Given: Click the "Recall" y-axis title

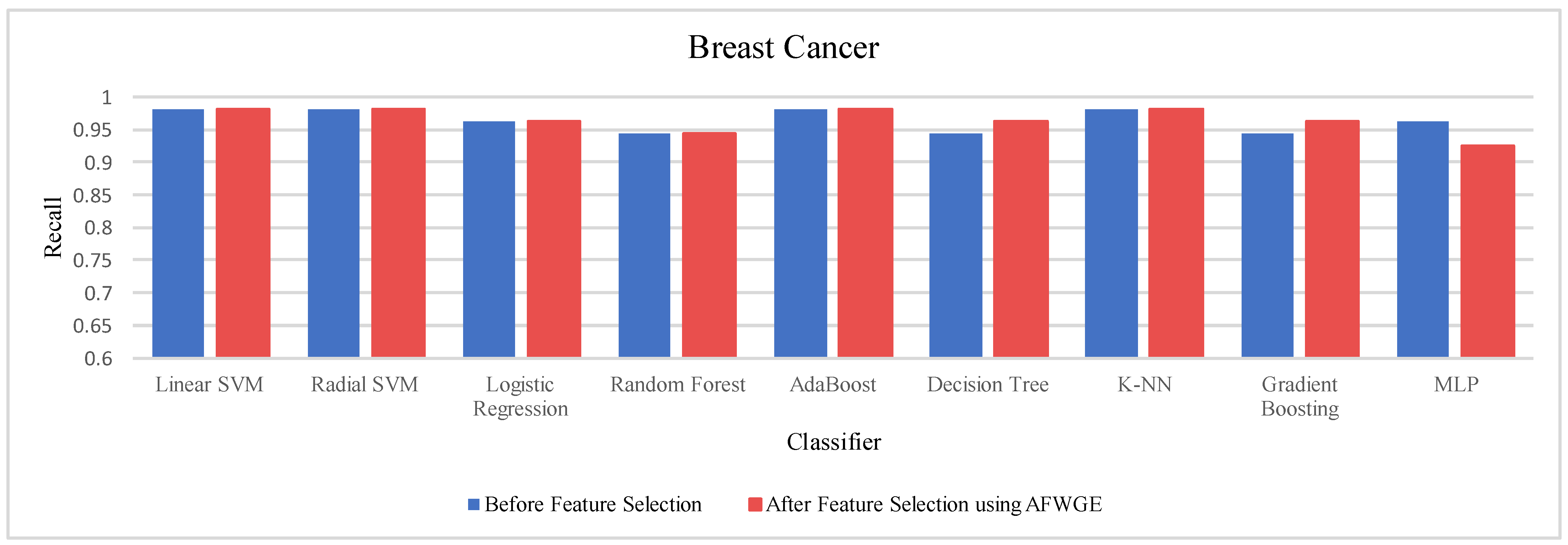Looking at the screenshot, I should (x=53, y=227).
